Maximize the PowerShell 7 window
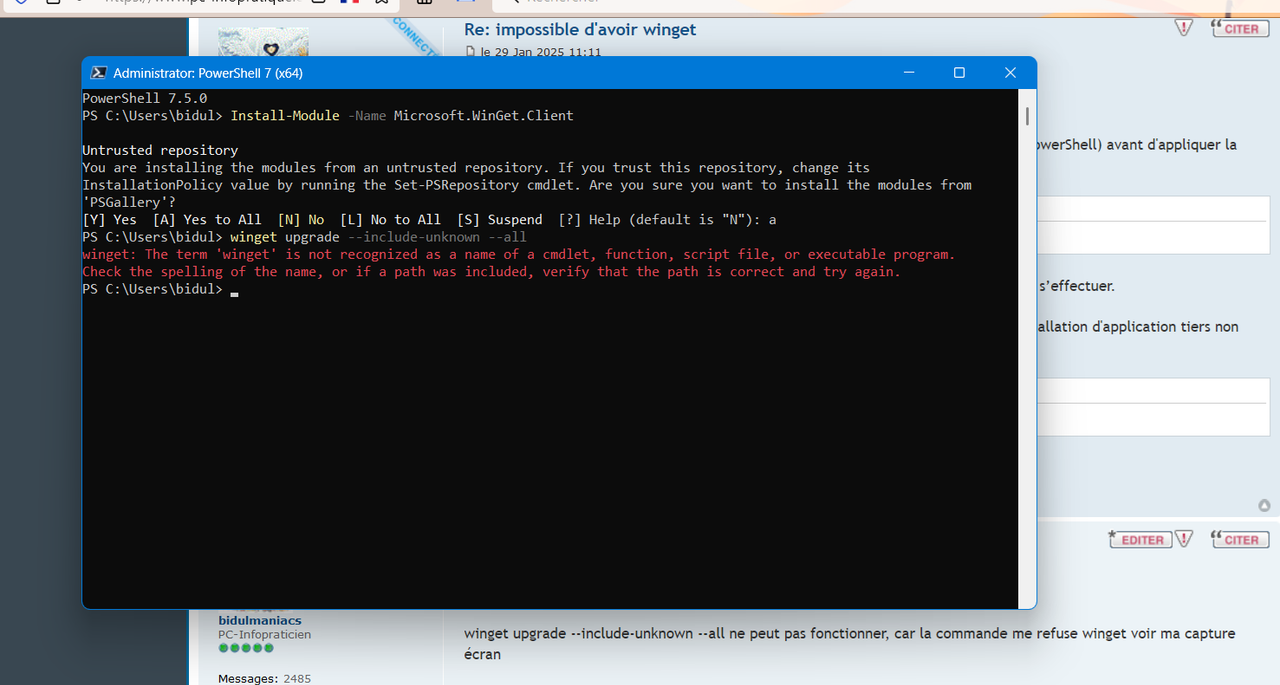Viewport: 1280px width, 685px height. (x=959, y=73)
